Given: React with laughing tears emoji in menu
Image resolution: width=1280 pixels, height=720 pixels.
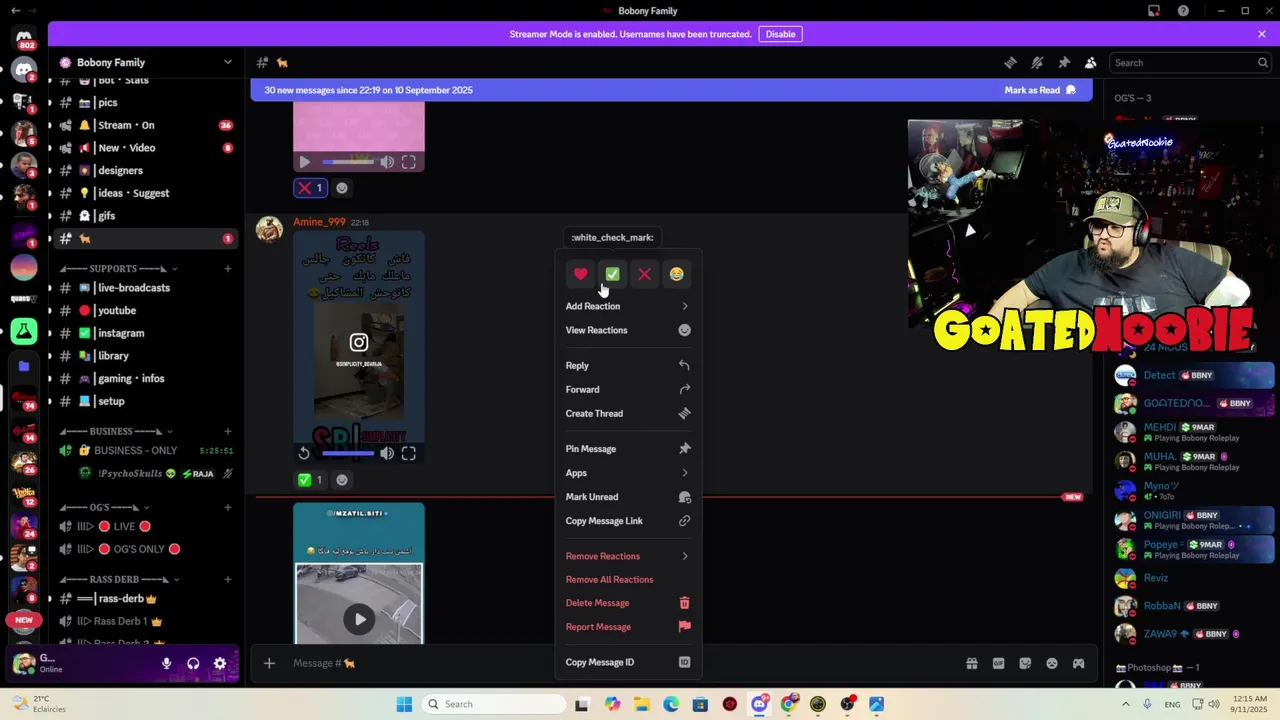Looking at the screenshot, I should (x=676, y=274).
